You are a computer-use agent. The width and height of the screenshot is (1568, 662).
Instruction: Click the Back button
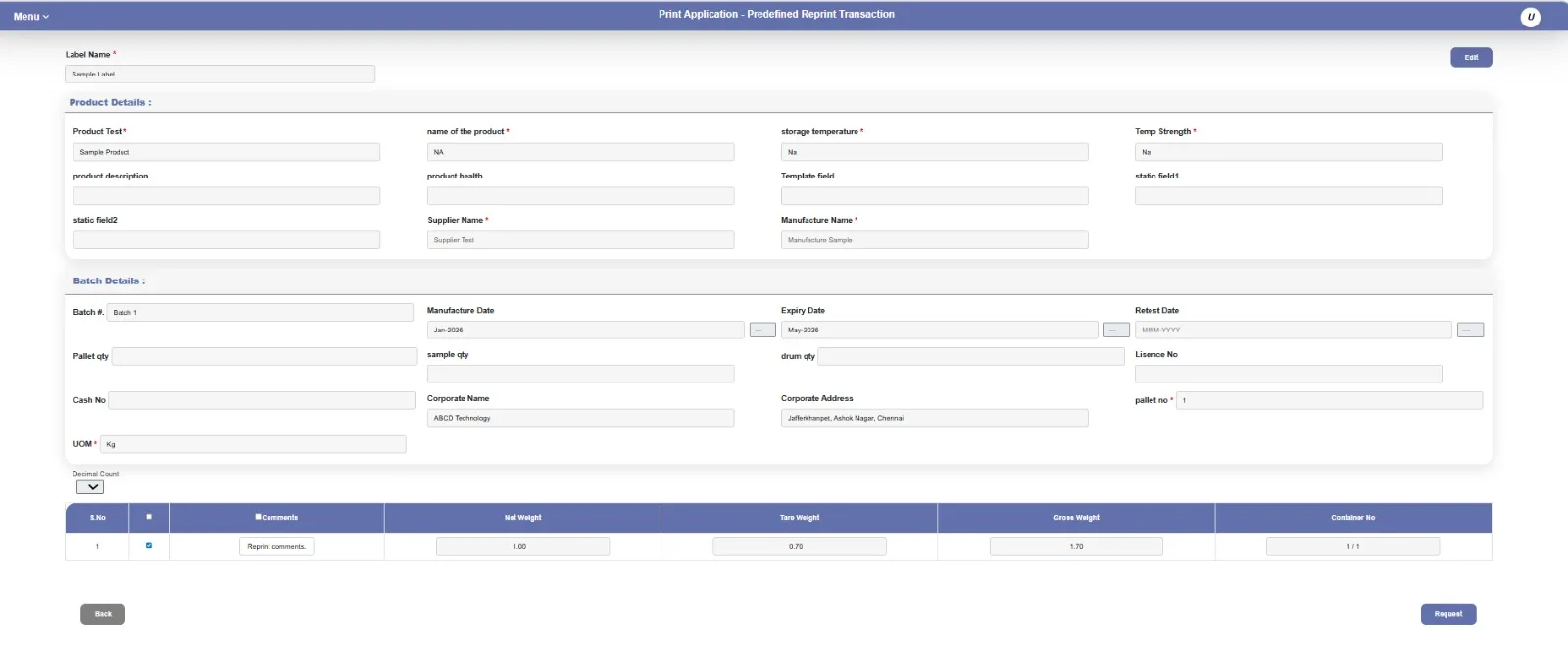pos(103,614)
